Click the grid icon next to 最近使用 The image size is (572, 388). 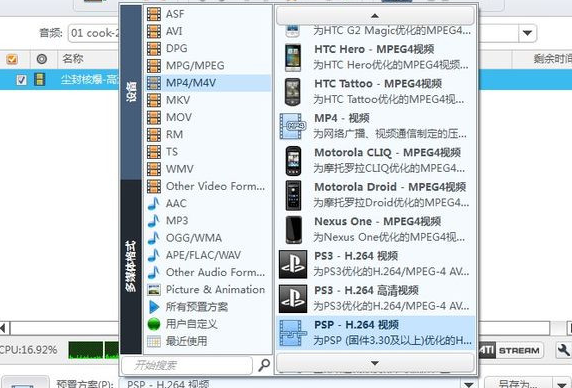click(x=154, y=341)
